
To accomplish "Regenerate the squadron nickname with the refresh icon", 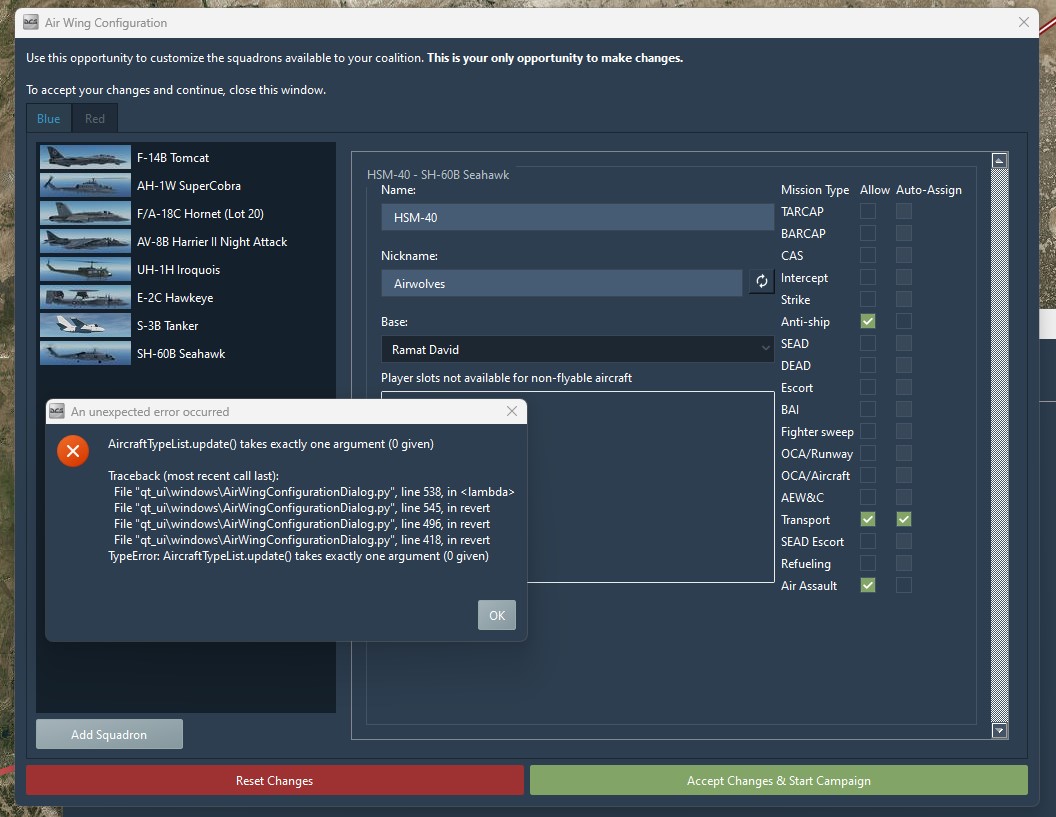I will tap(761, 282).
